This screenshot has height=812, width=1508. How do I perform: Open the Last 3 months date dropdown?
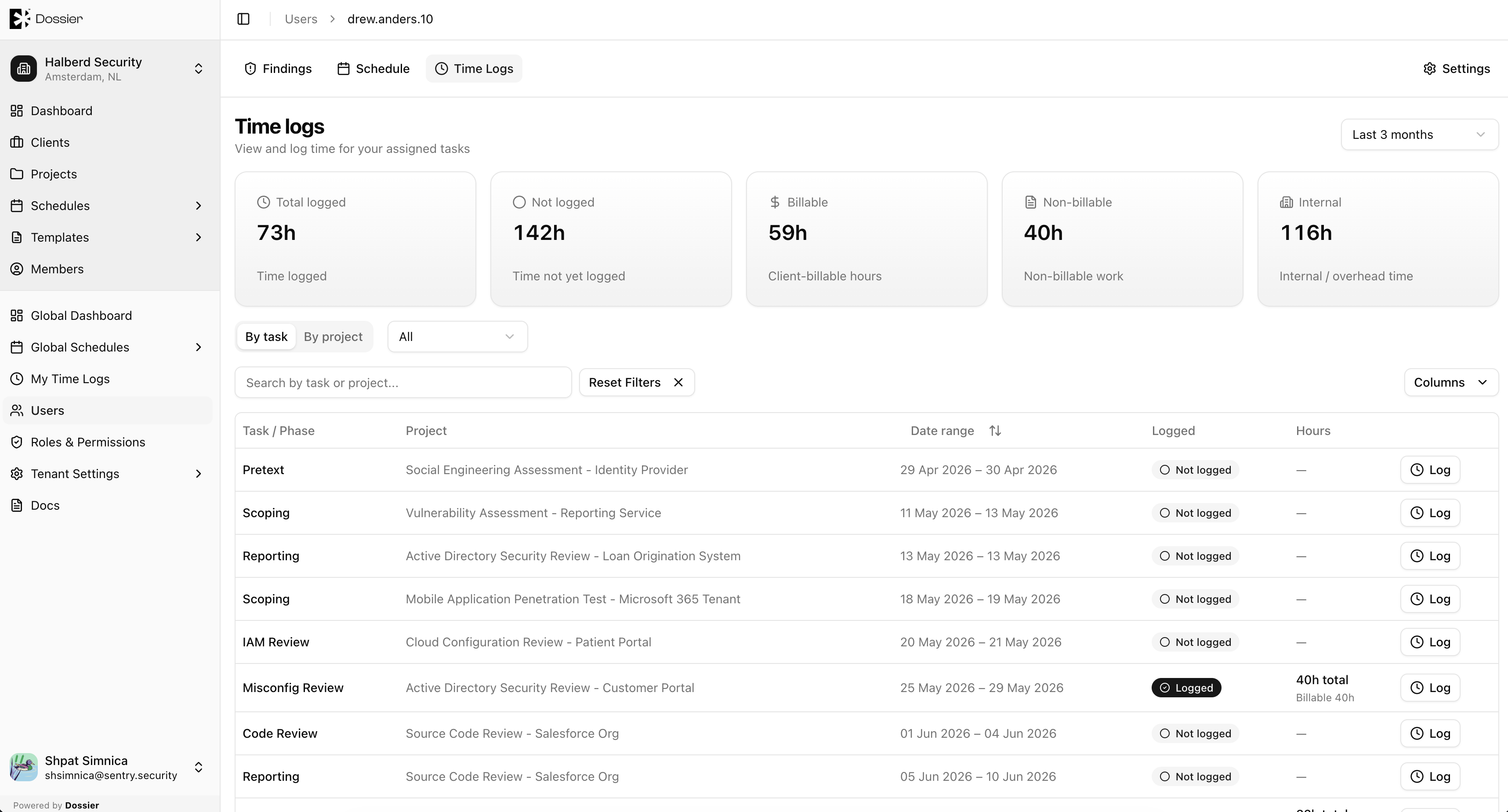1420,134
